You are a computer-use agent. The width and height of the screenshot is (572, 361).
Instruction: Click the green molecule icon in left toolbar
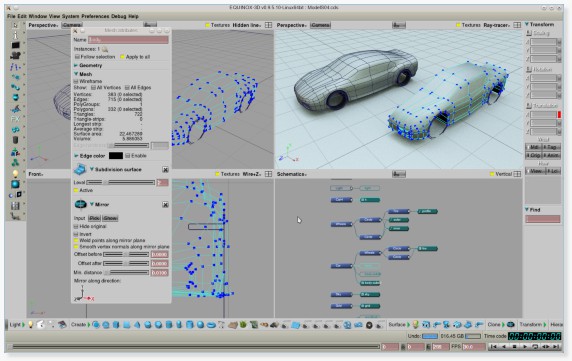coord(15,163)
